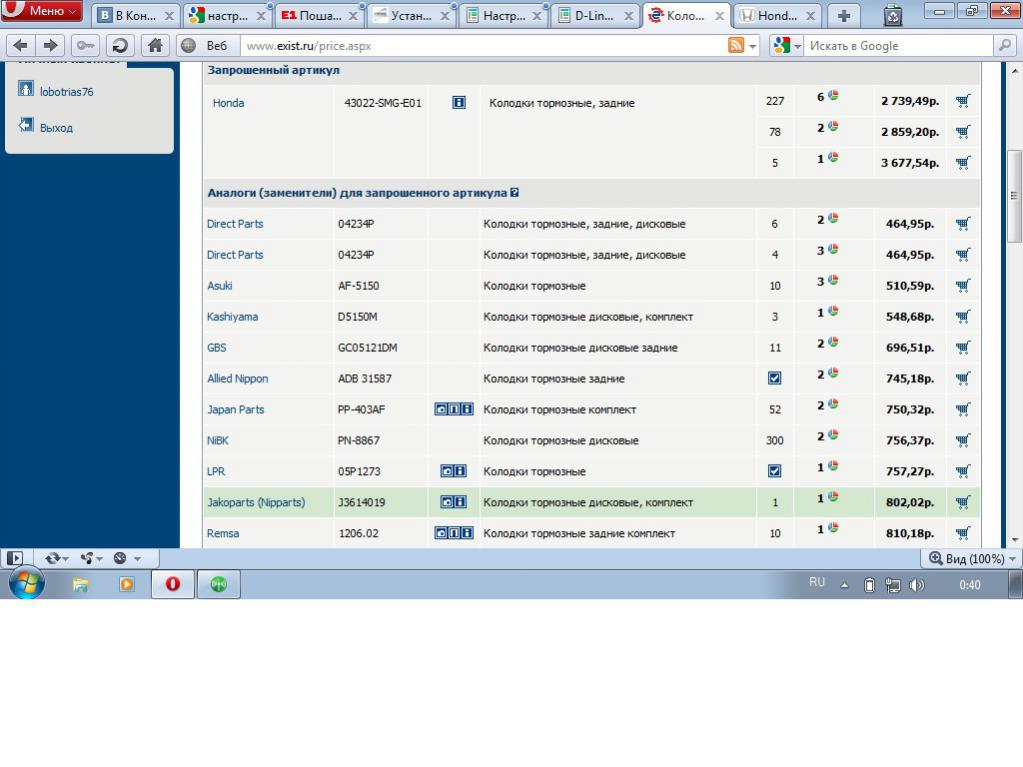Click the Выход logout link
The width and height of the screenshot is (1023, 767).
56,128
